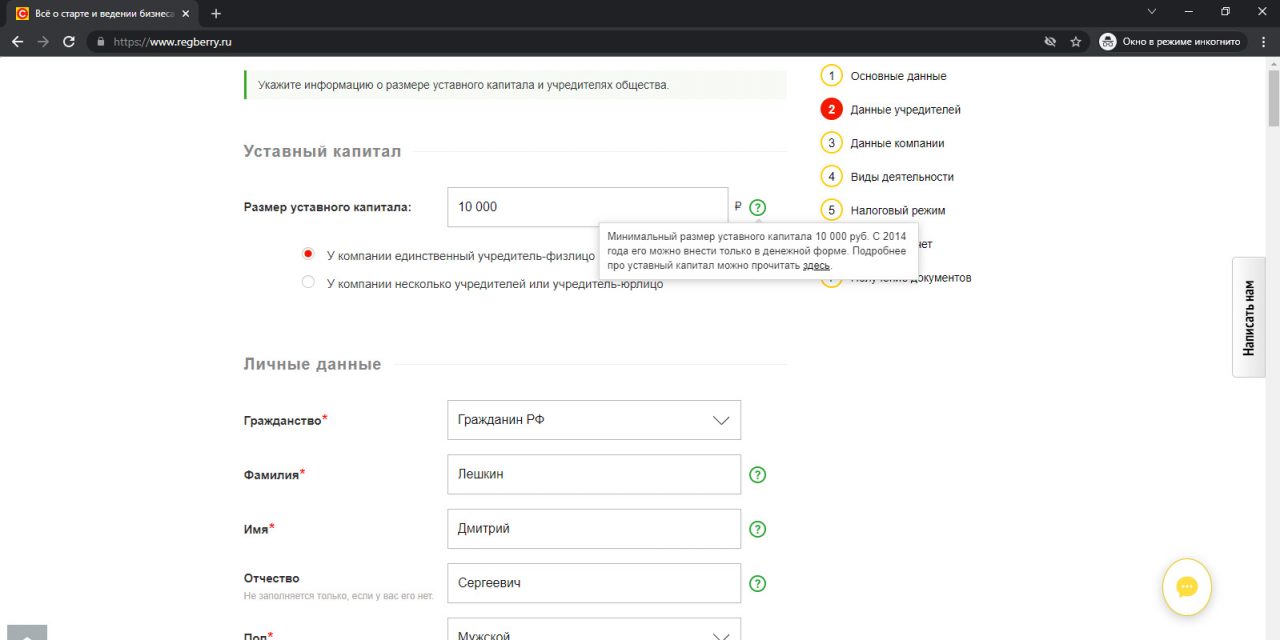Screen dimensions: 1280x640
Task: Open a new browser tab
Action: [216, 14]
